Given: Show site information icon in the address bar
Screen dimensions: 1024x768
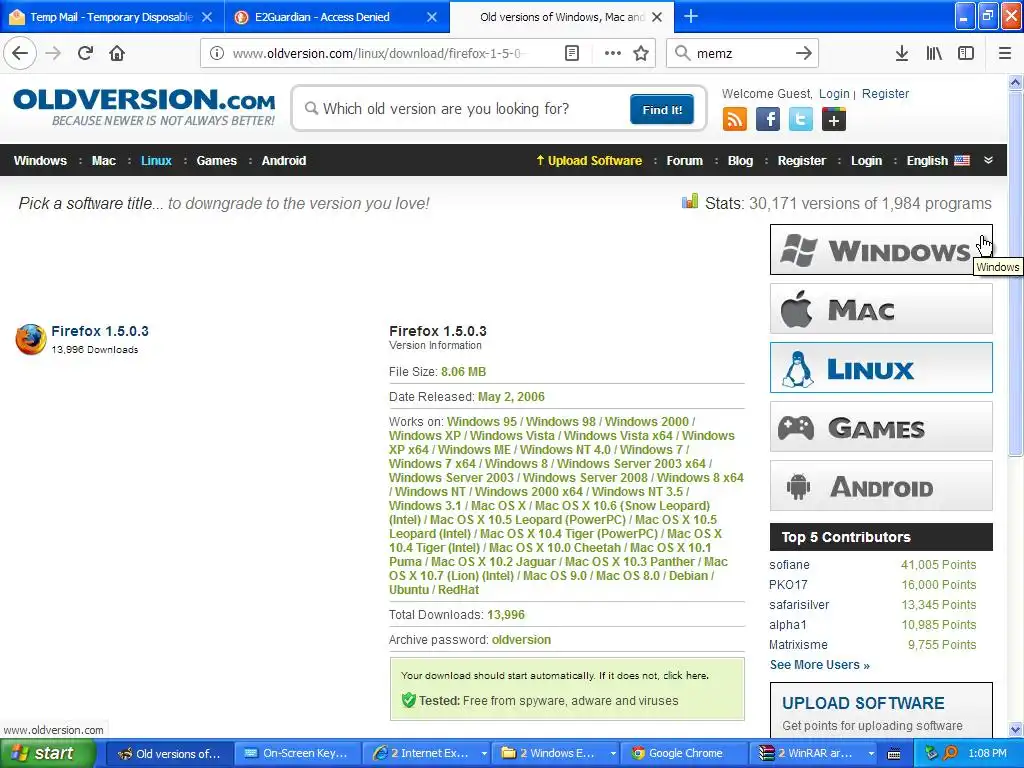Looking at the screenshot, I should (x=216, y=53).
